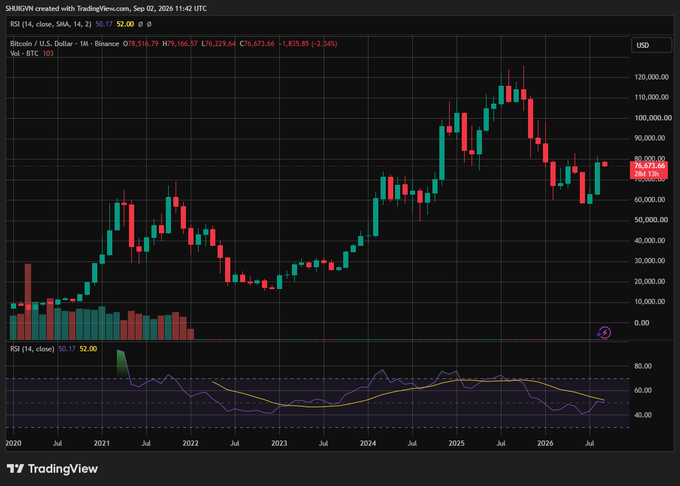Image resolution: width=680 pixels, height=486 pixels.
Task: Click the RSI 60.00 axis label
Action: click(643, 390)
